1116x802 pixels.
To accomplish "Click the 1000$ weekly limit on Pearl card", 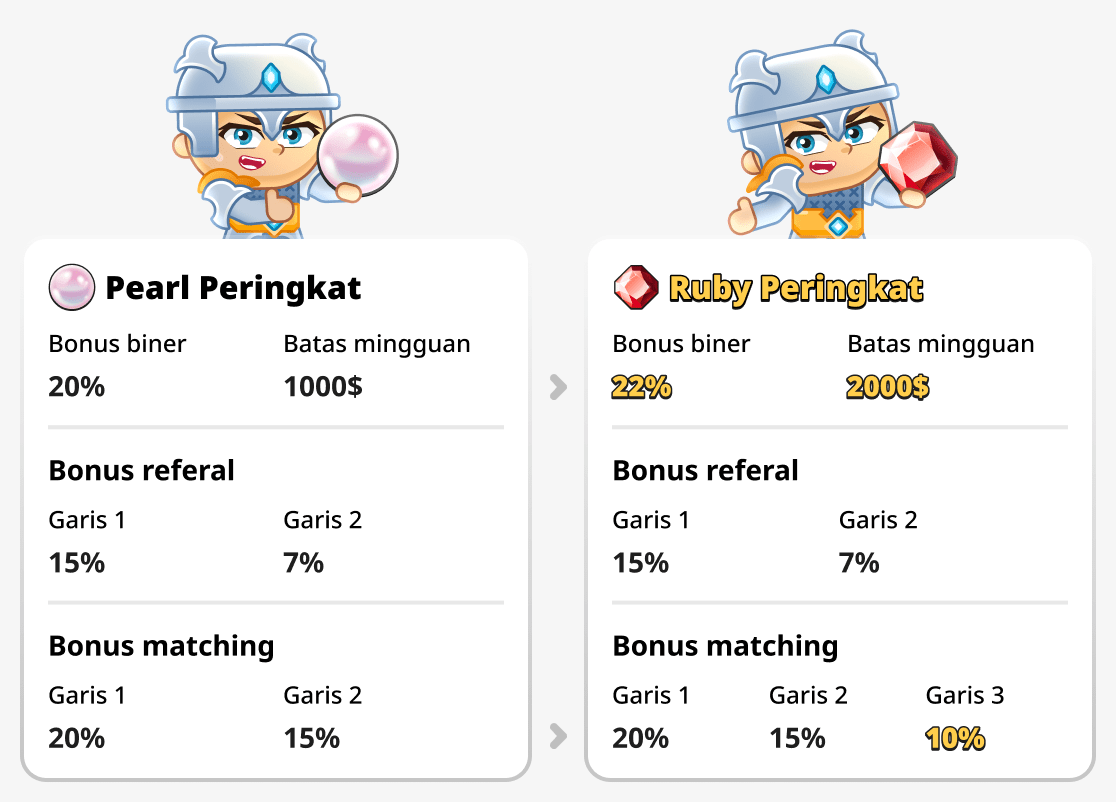I will [323, 386].
